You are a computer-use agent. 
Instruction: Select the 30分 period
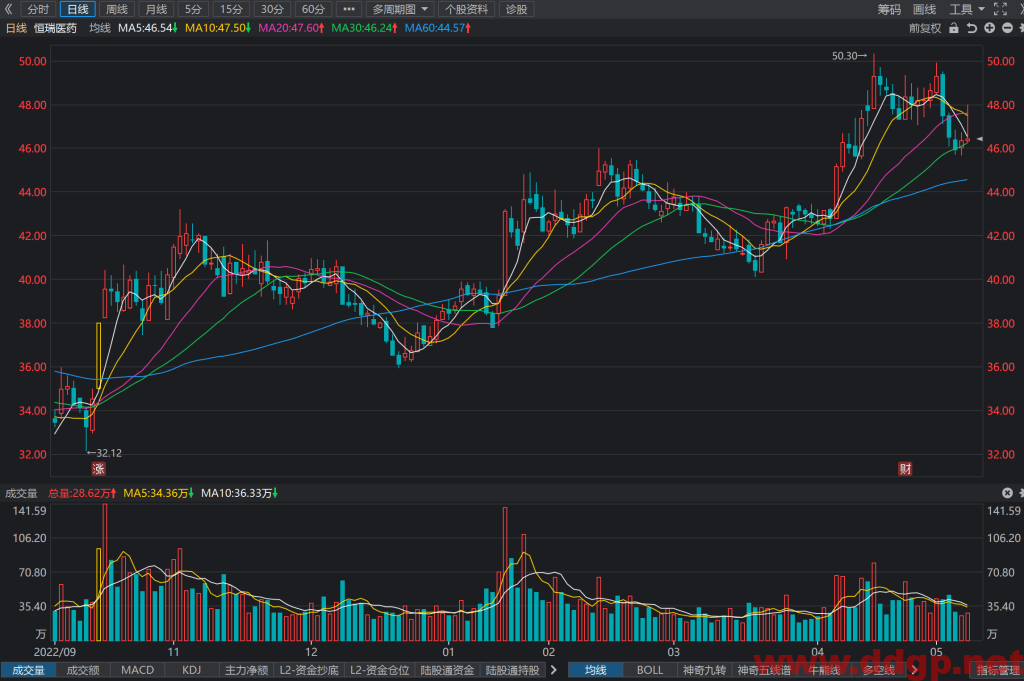tap(272, 9)
